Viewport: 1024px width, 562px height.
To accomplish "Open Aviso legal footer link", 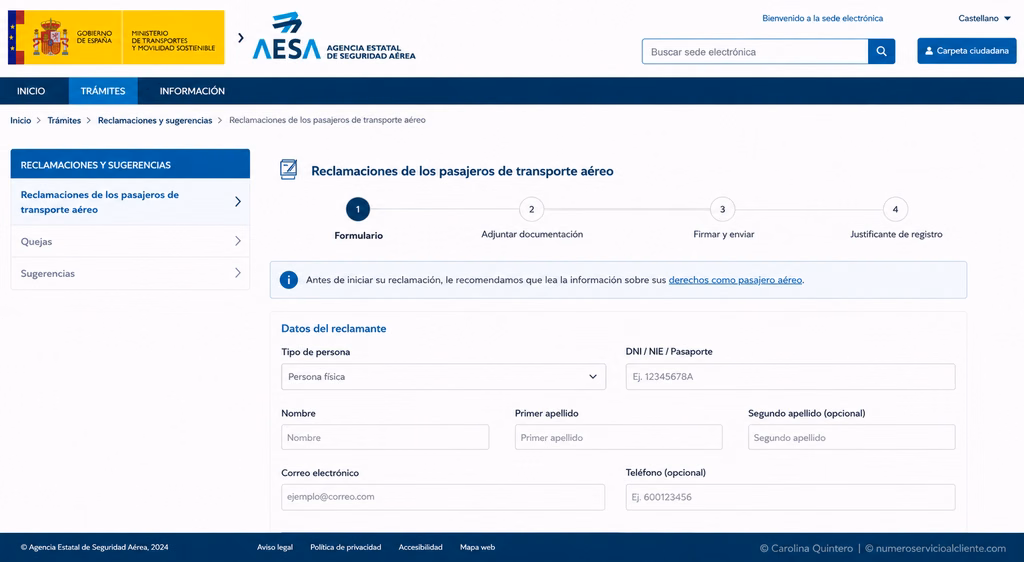I will pyautogui.click(x=275, y=547).
